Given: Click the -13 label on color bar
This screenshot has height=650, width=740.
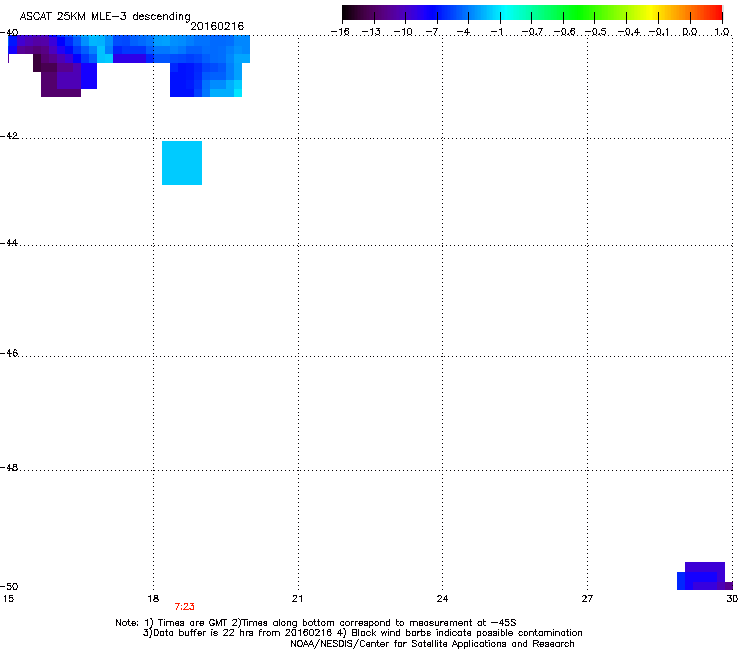Looking at the screenshot, I should pyautogui.click(x=371, y=32).
